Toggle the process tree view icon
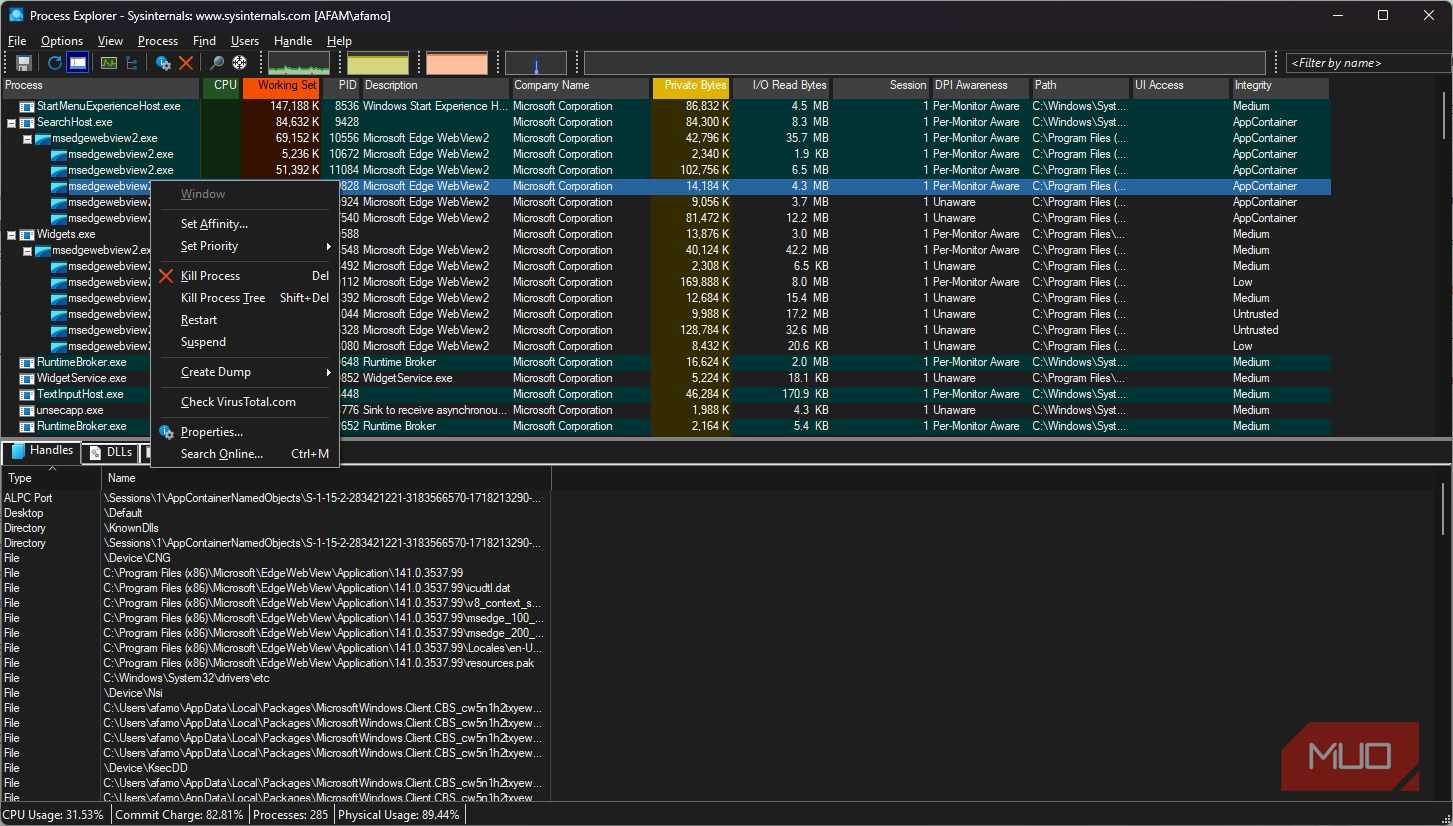1453x826 pixels. click(x=131, y=63)
